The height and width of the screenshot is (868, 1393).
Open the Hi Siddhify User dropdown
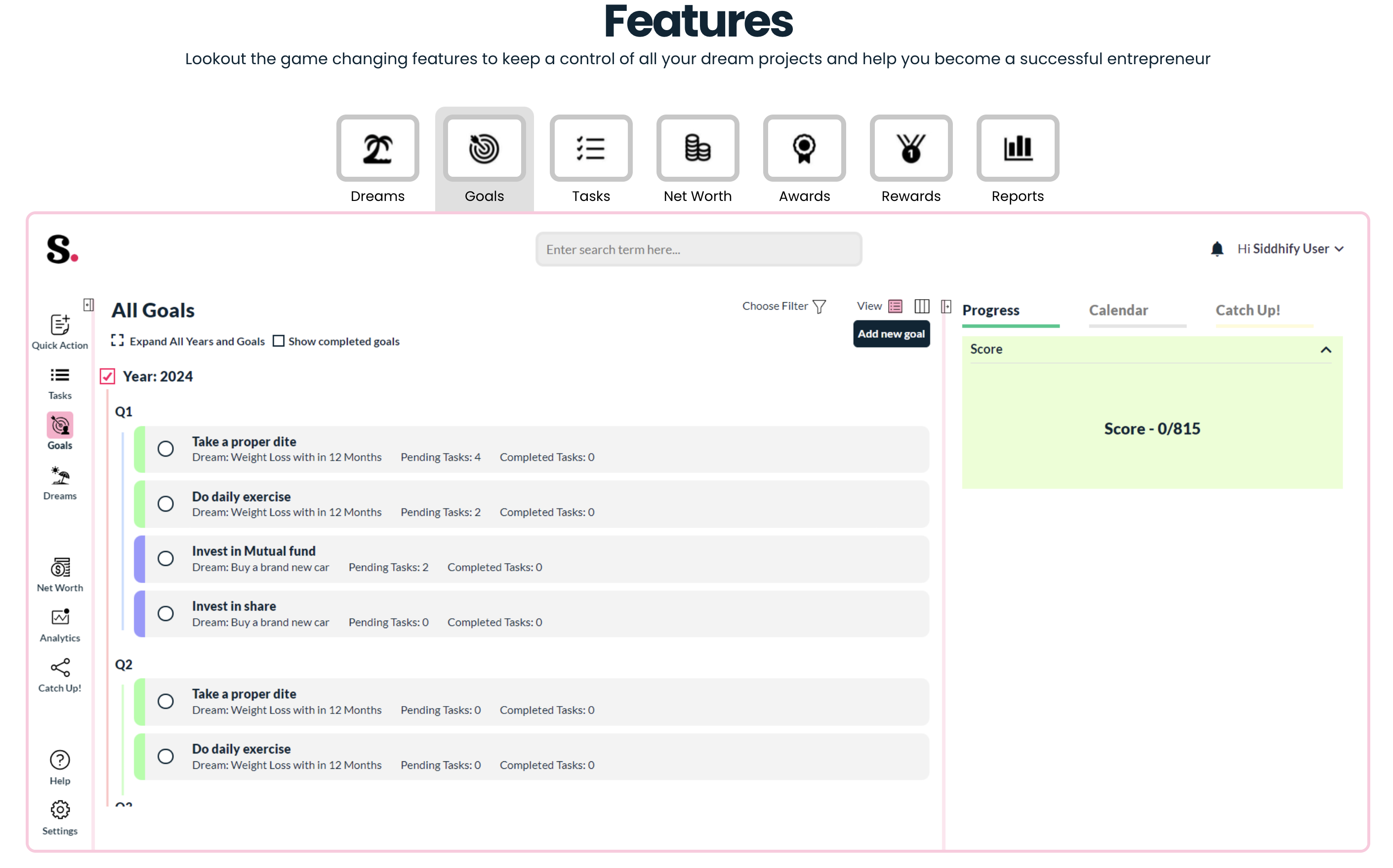pyautogui.click(x=1290, y=249)
